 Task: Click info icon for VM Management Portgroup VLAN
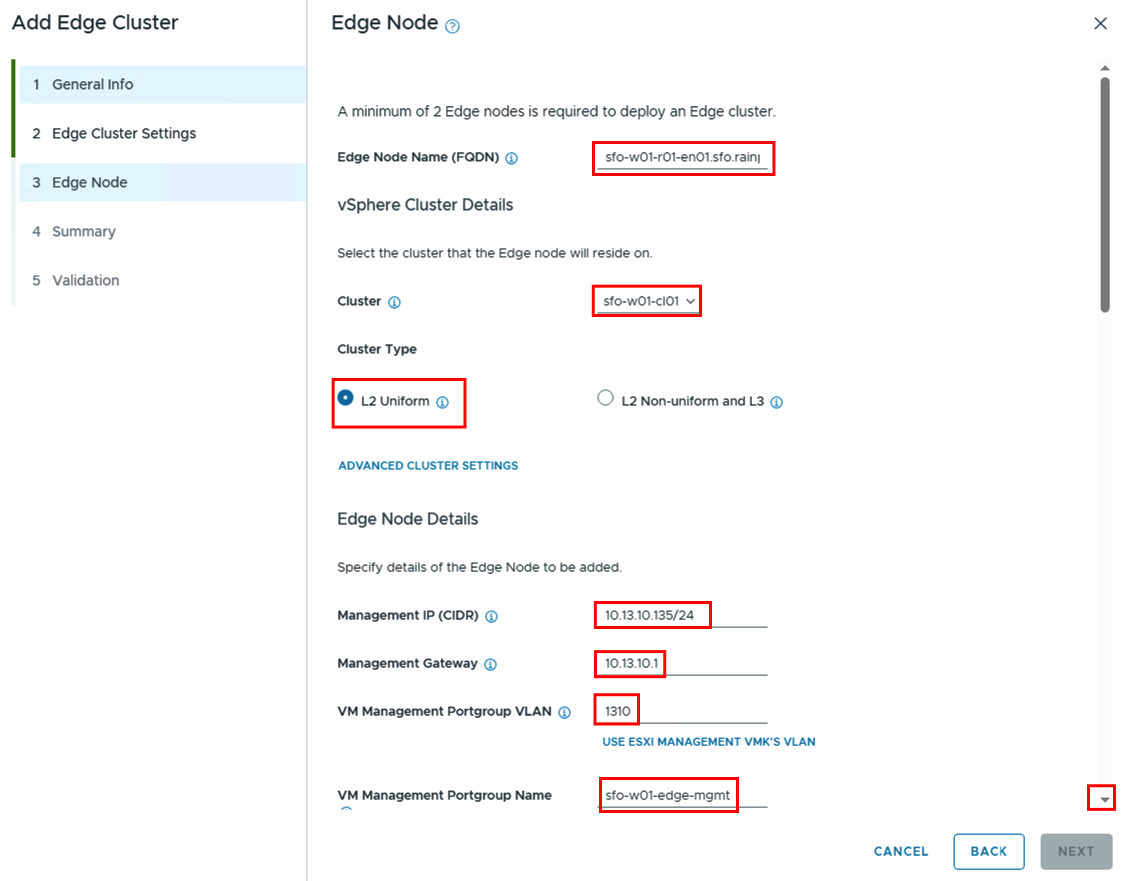coord(564,712)
